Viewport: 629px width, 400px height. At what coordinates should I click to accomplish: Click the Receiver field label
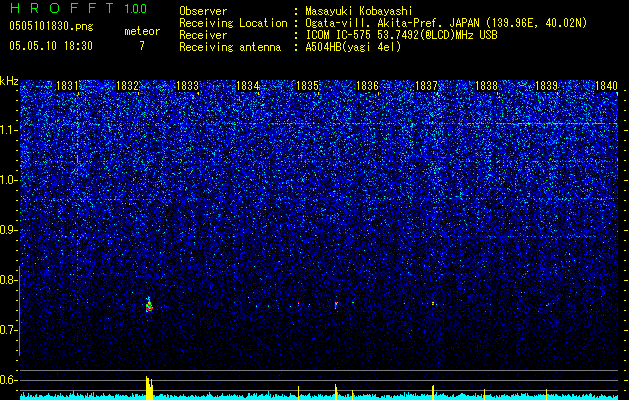coord(203,35)
